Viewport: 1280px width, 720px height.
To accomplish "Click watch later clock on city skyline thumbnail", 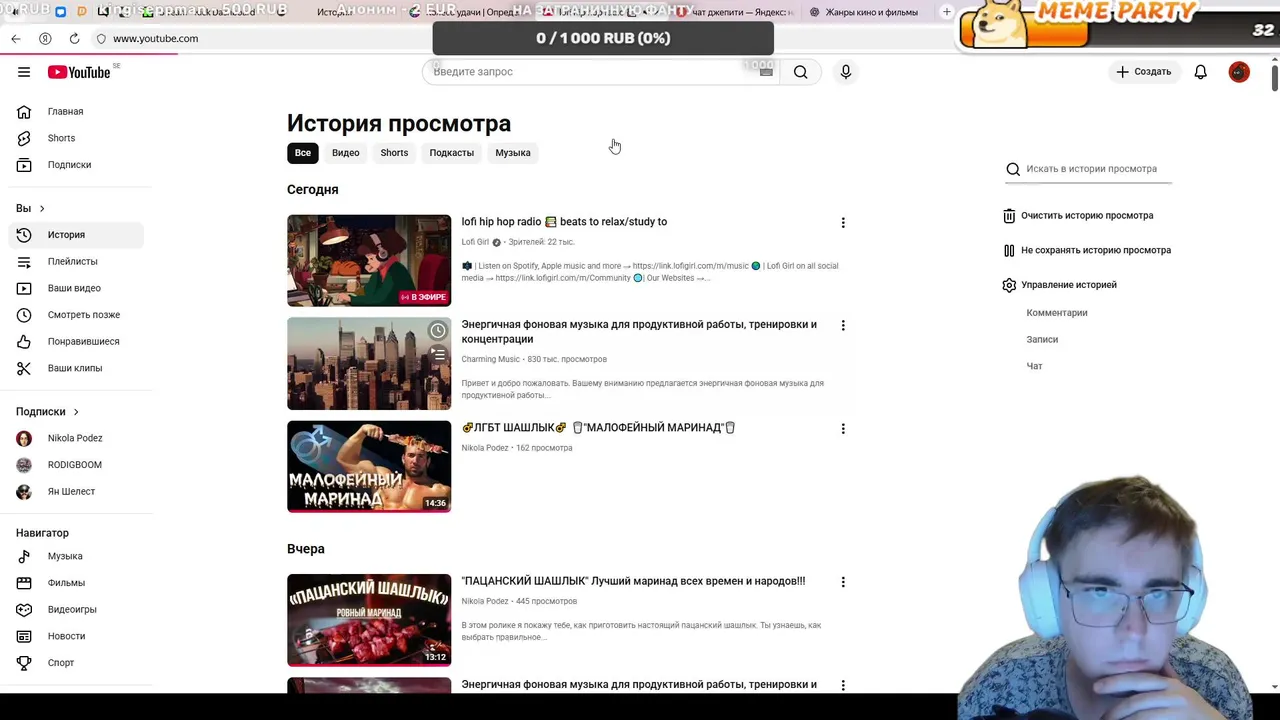I will pos(437,331).
